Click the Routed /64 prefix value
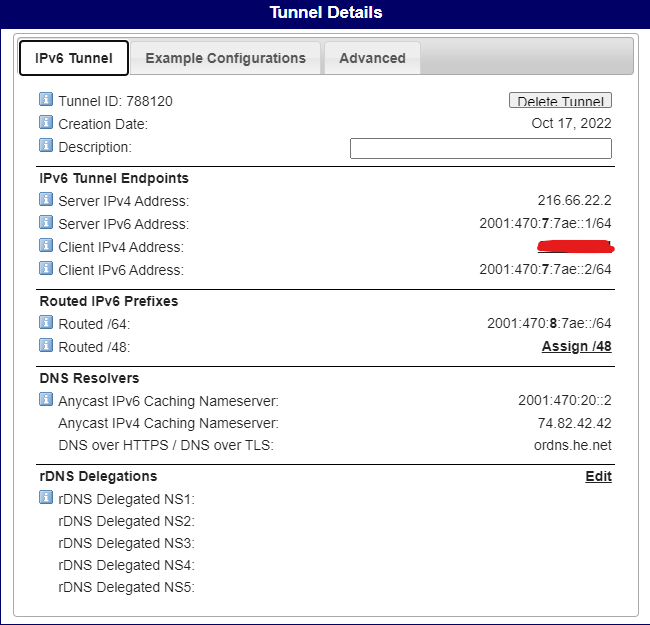This screenshot has width=650, height=625. tap(549, 324)
